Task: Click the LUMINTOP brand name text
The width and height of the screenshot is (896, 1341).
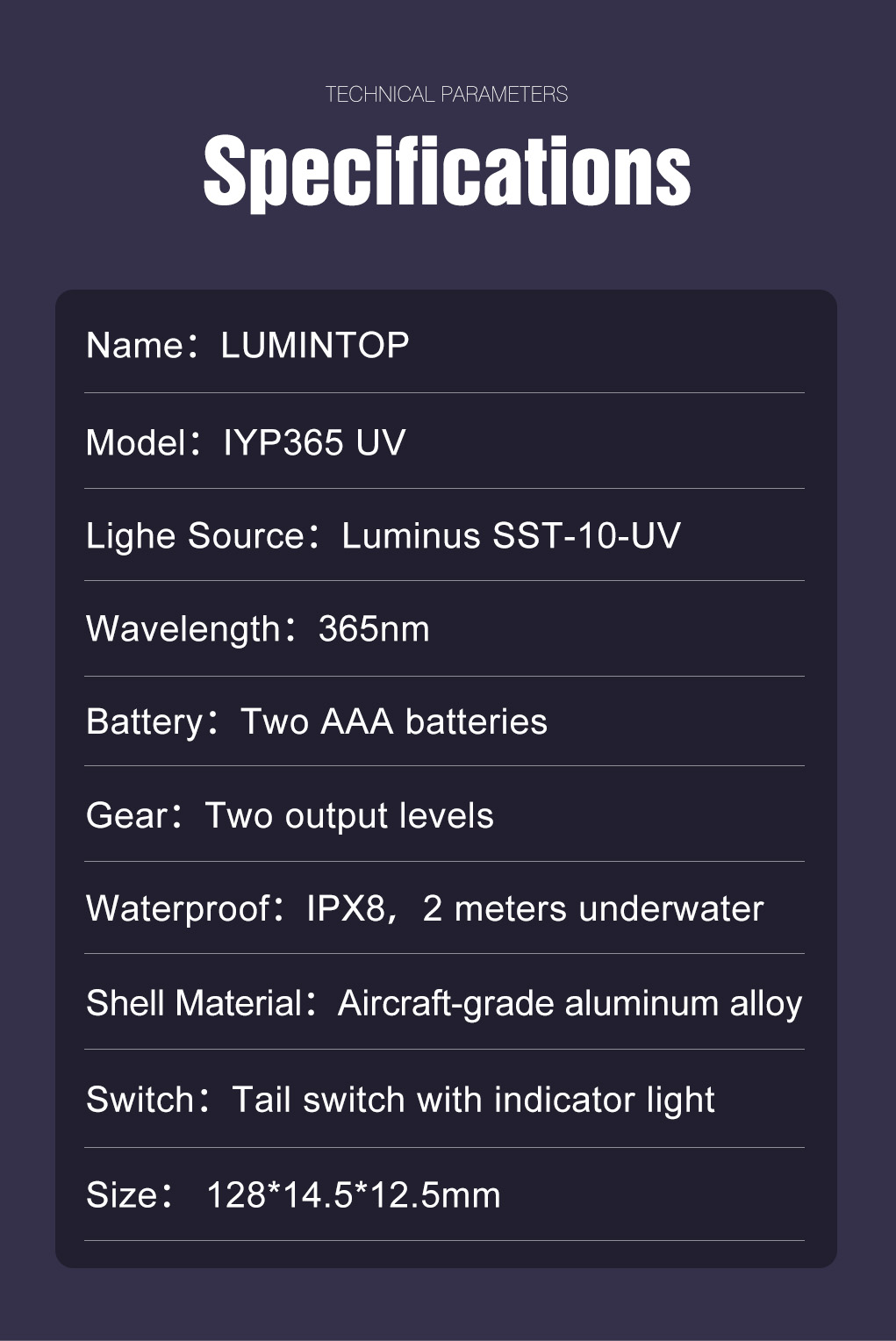Action: [315, 345]
